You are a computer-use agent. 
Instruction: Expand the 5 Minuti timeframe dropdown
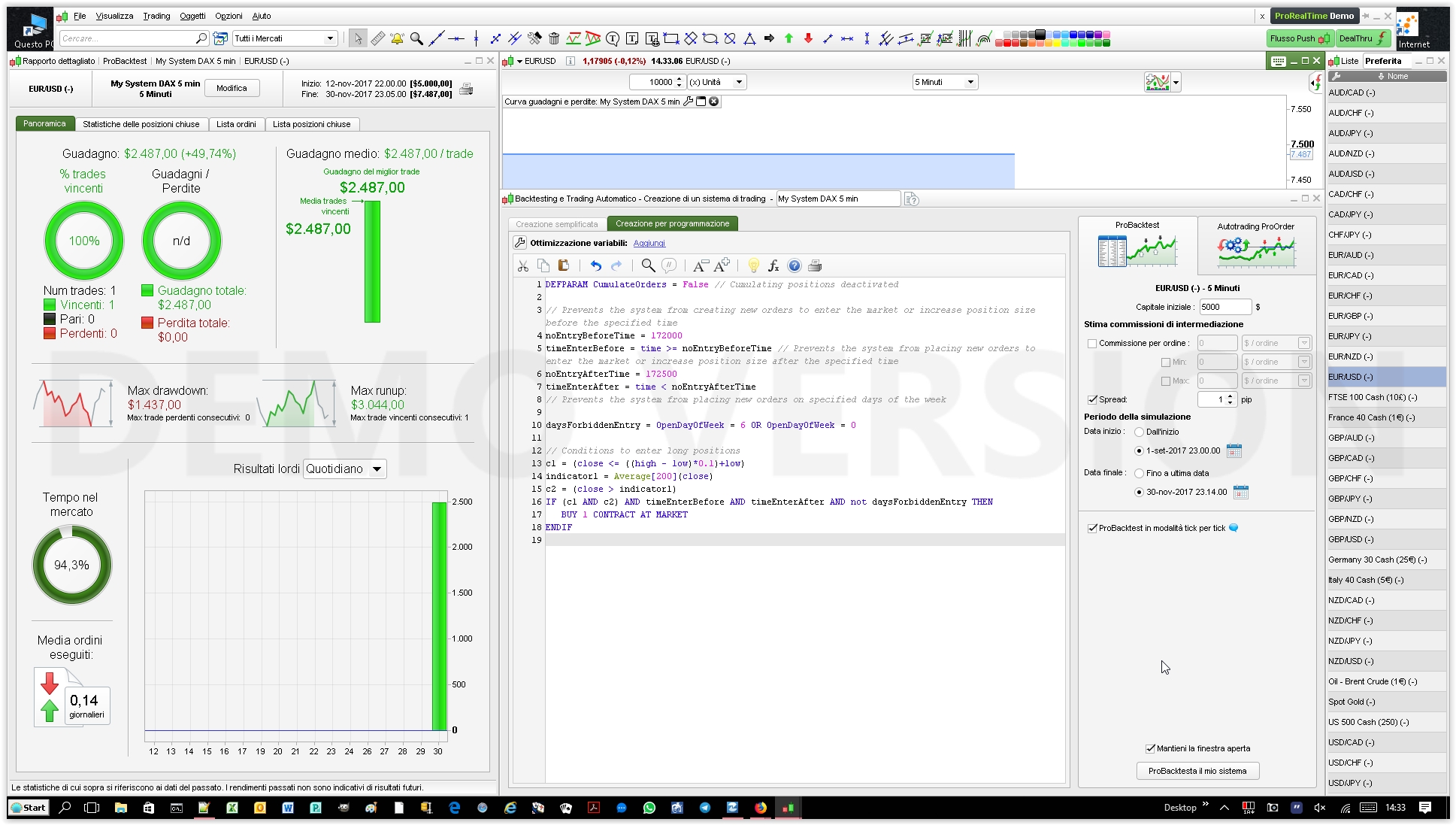(x=970, y=82)
